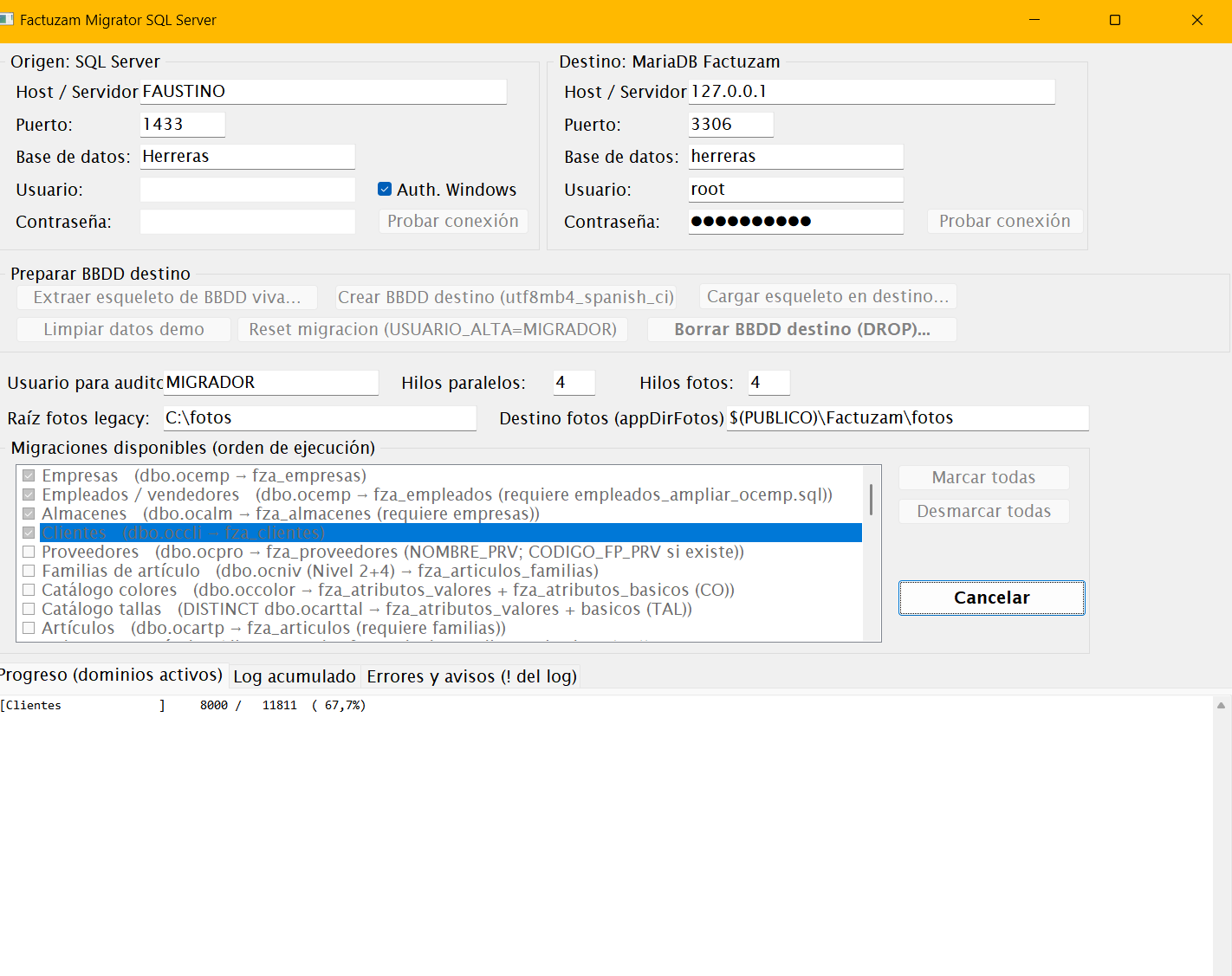This screenshot has height=976, width=1232.
Task: Focus the Destino fotos (appDirFotos) field
Action: (908, 418)
